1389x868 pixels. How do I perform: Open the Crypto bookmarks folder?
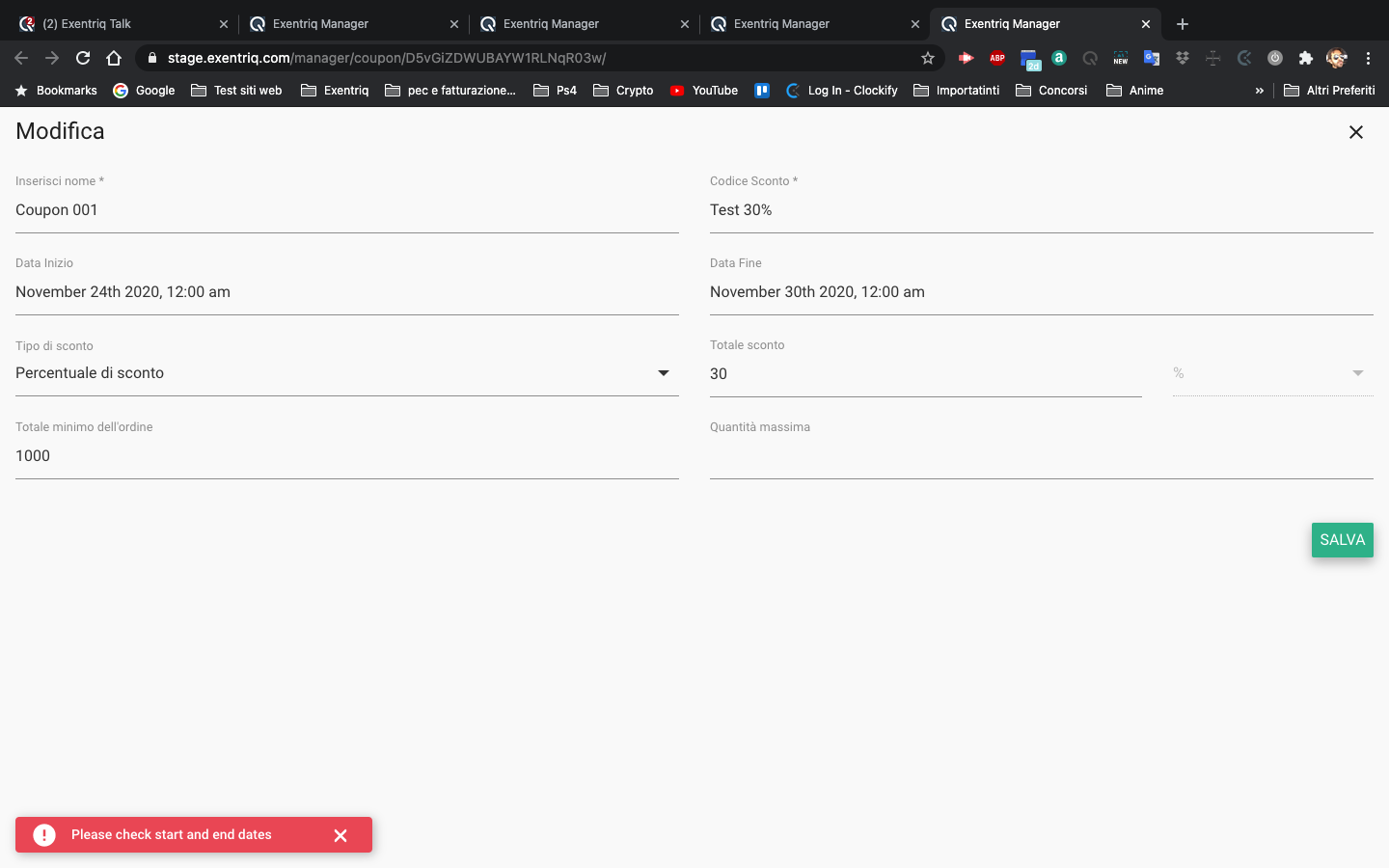(x=623, y=91)
